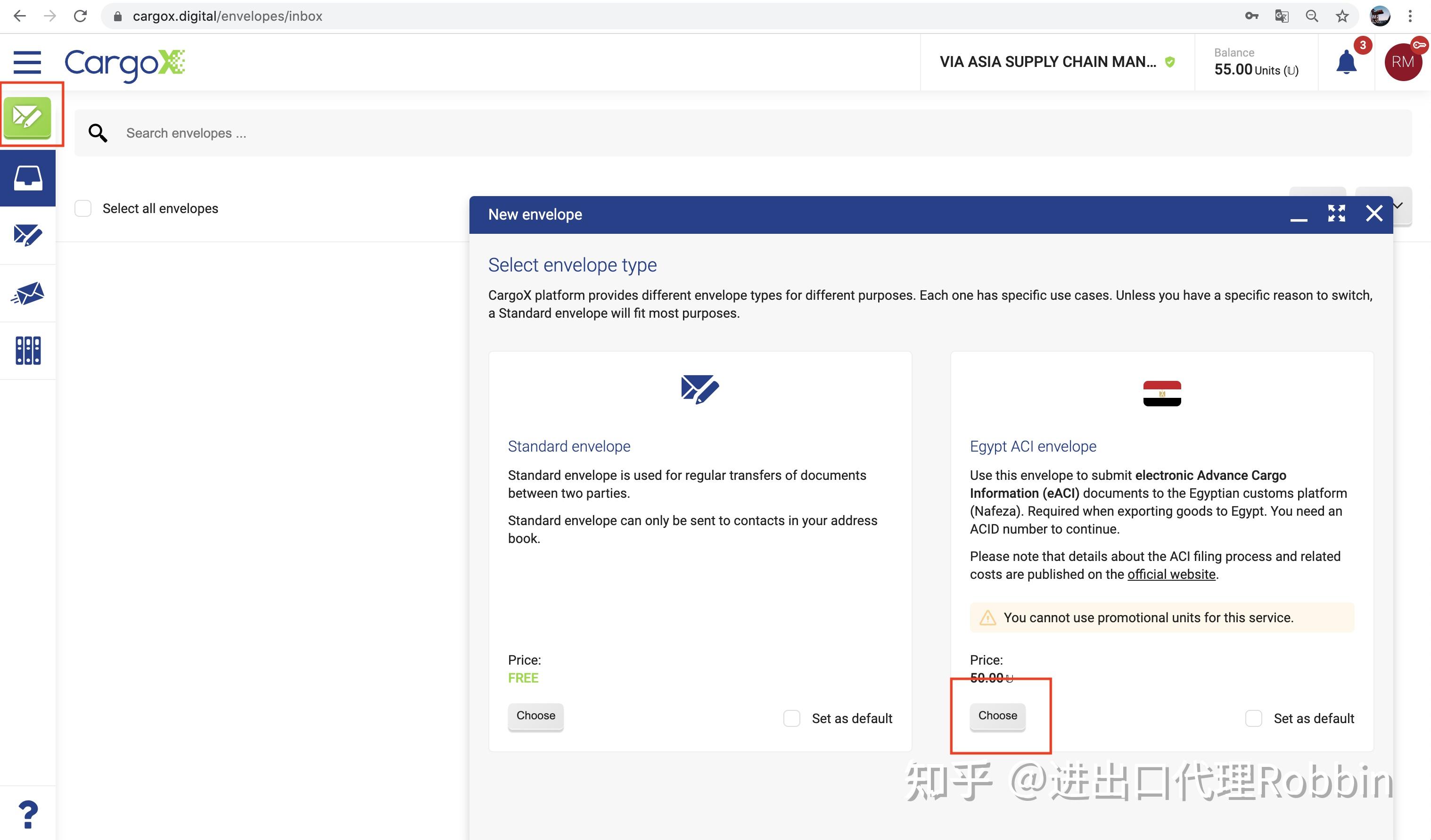Open the archive cabinet icon in sidebar
This screenshot has height=840, width=1431.
click(x=27, y=350)
